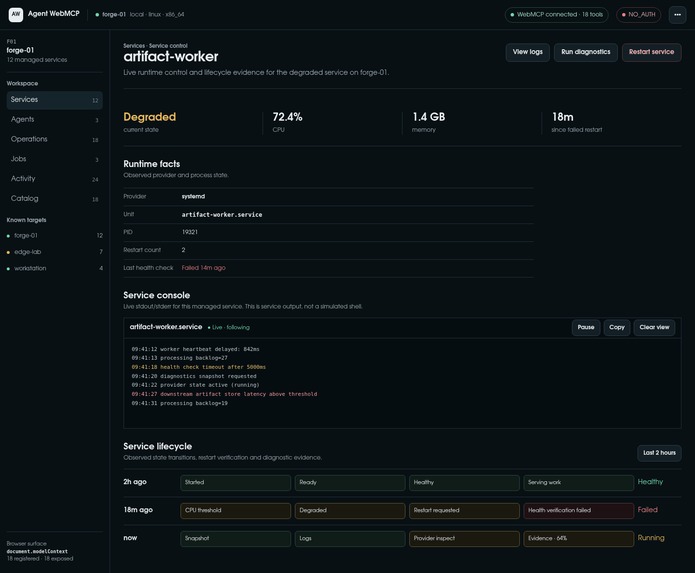The height and width of the screenshot is (573, 695).
Task: Click the 12 managed services sidebar label
Action: [x=37, y=60]
